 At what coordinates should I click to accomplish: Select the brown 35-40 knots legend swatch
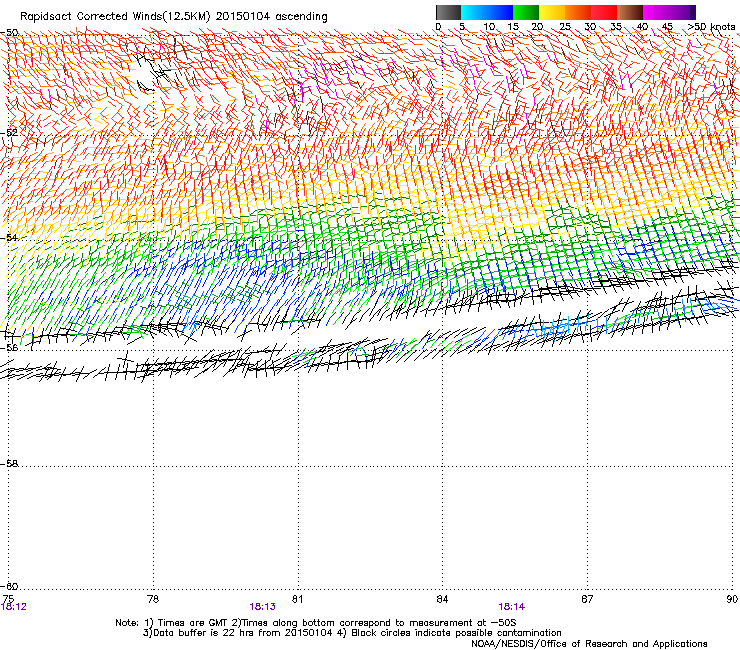630,12
